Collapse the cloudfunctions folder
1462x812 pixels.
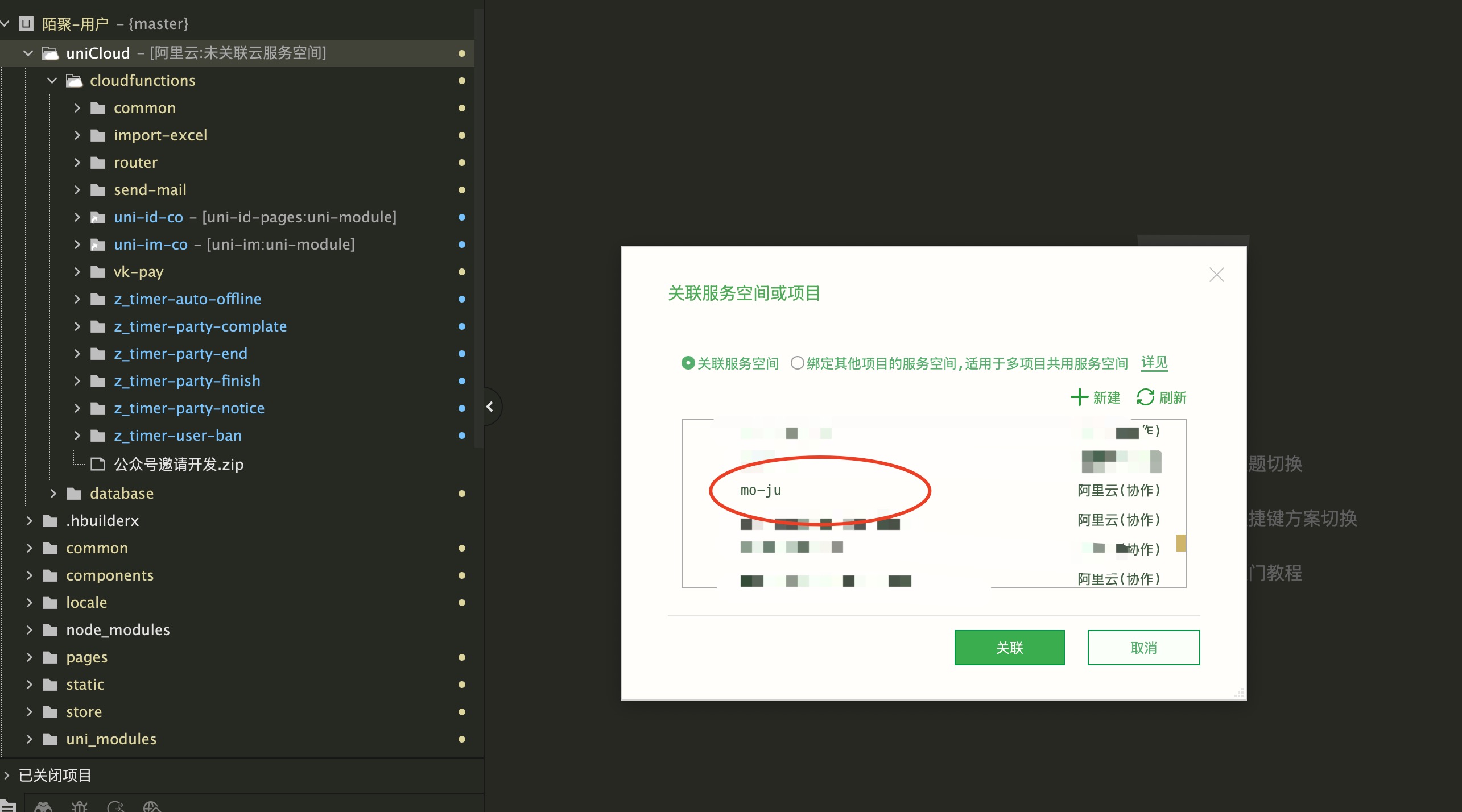[52, 81]
